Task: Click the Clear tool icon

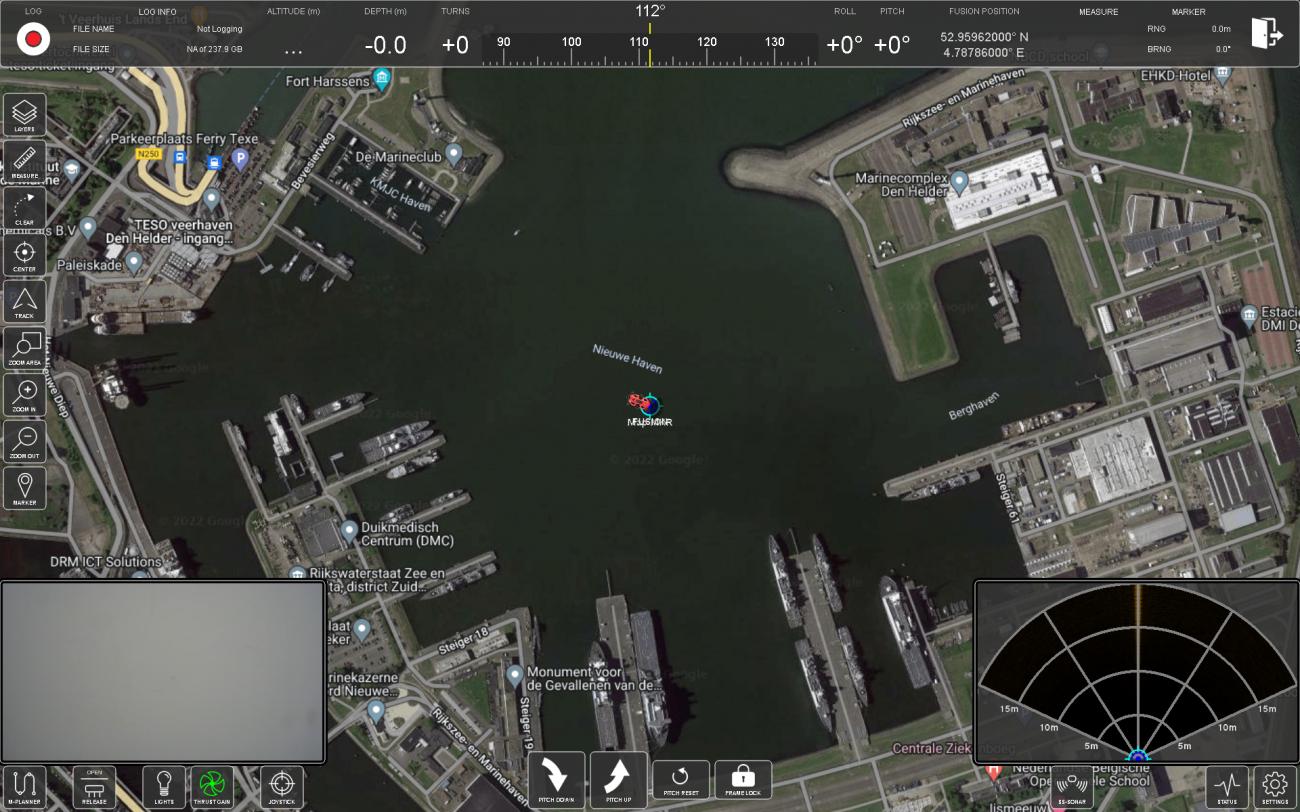Action: tap(24, 209)
